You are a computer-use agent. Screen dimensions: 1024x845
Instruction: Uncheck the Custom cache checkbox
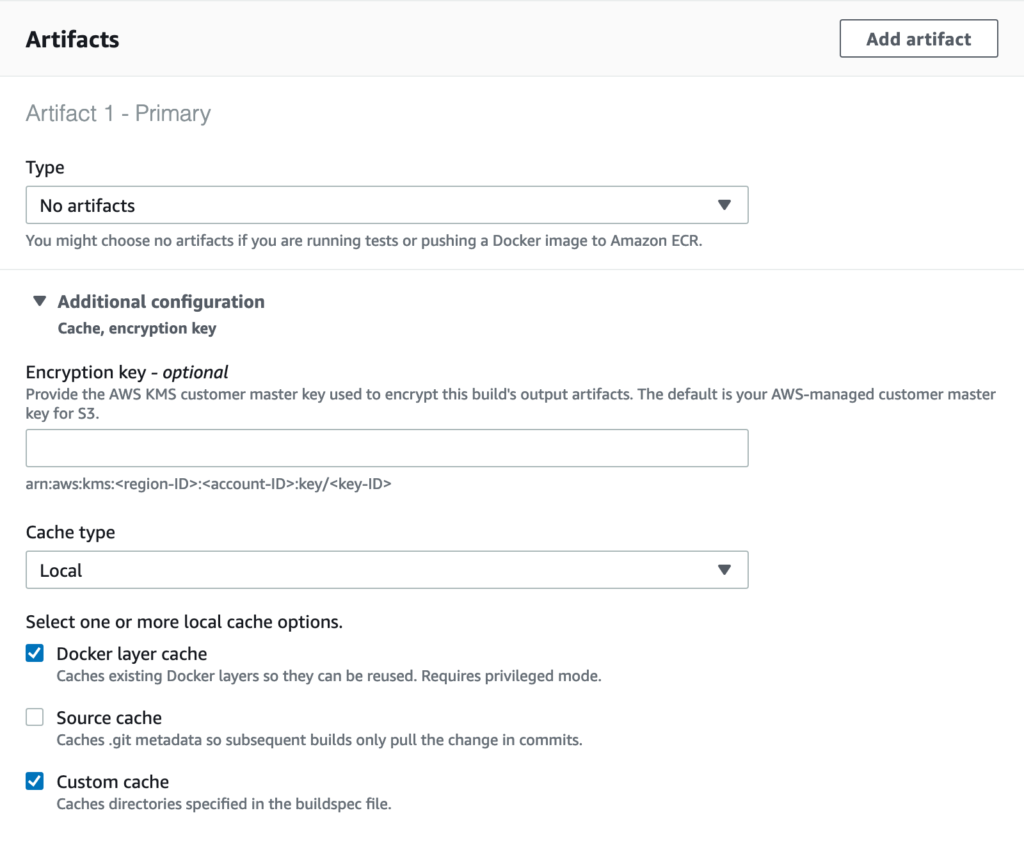coord(35,781)
